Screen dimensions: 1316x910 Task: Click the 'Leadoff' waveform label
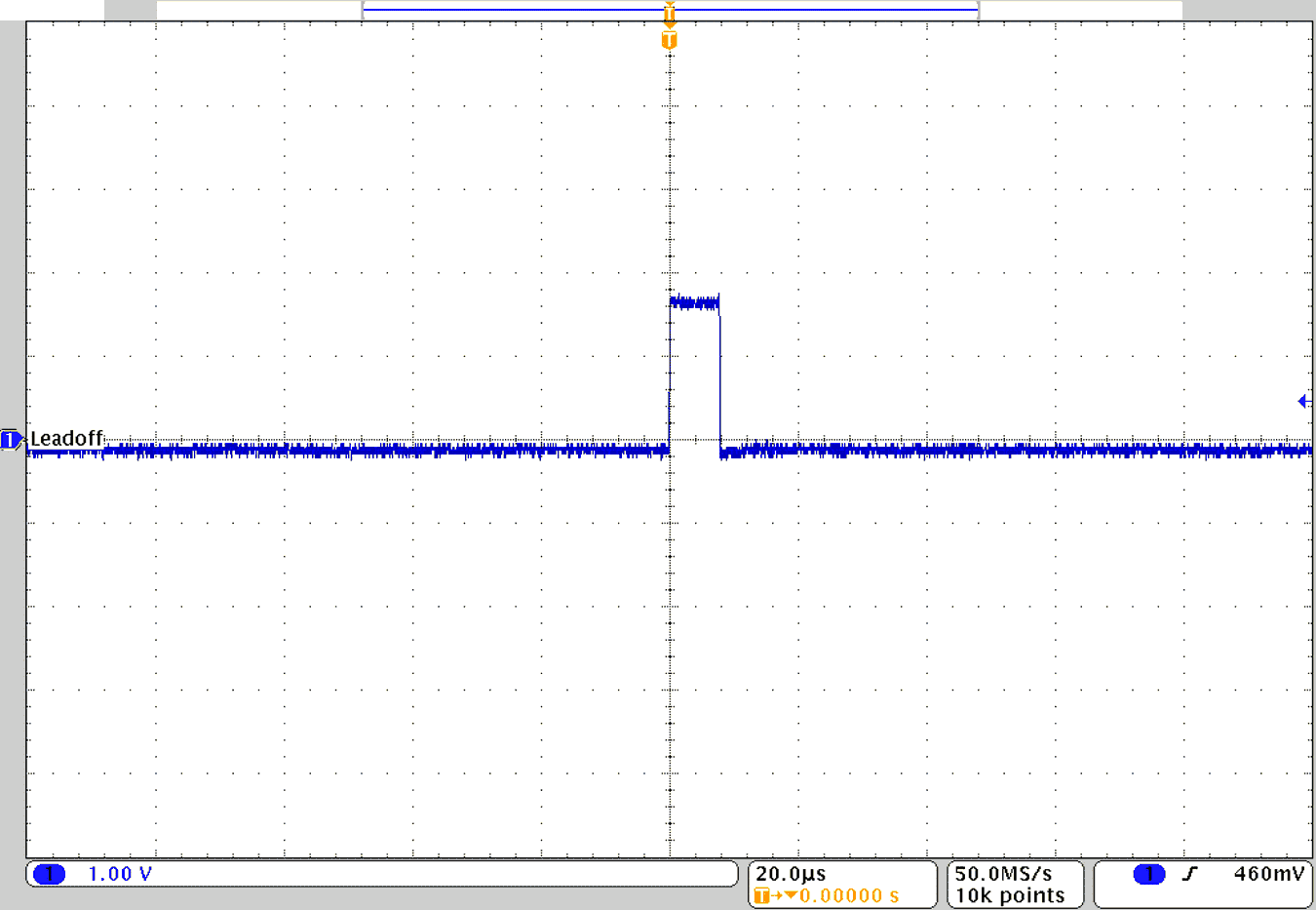click(66, 439)
